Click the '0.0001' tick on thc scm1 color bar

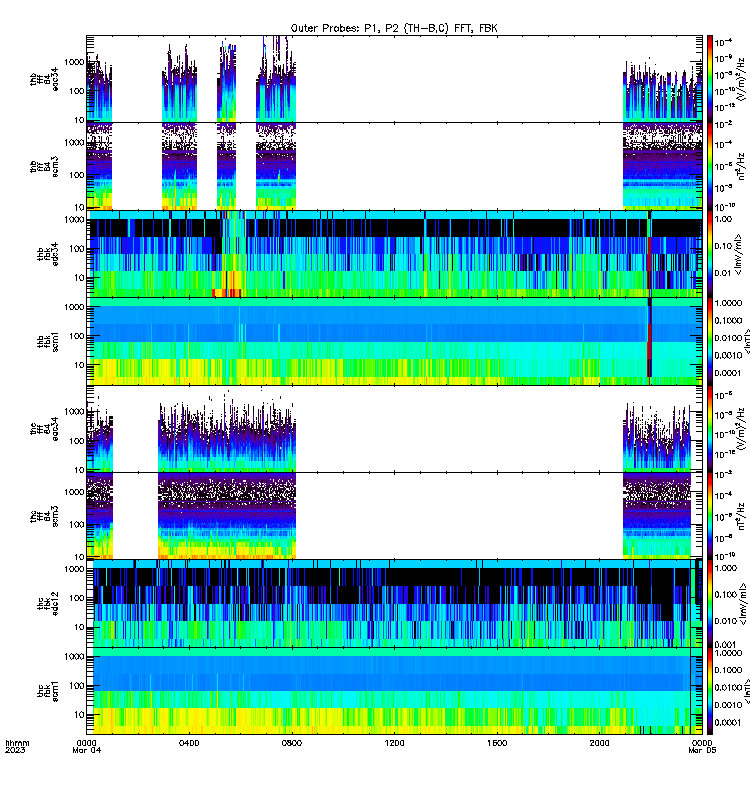coord(728,722)
